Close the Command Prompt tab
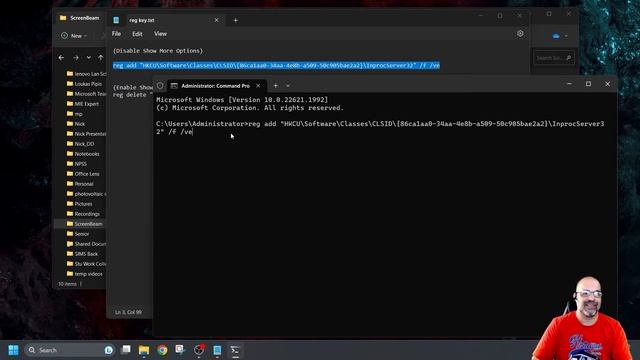Viewport: 640px width, 360px height. (258, 86)
